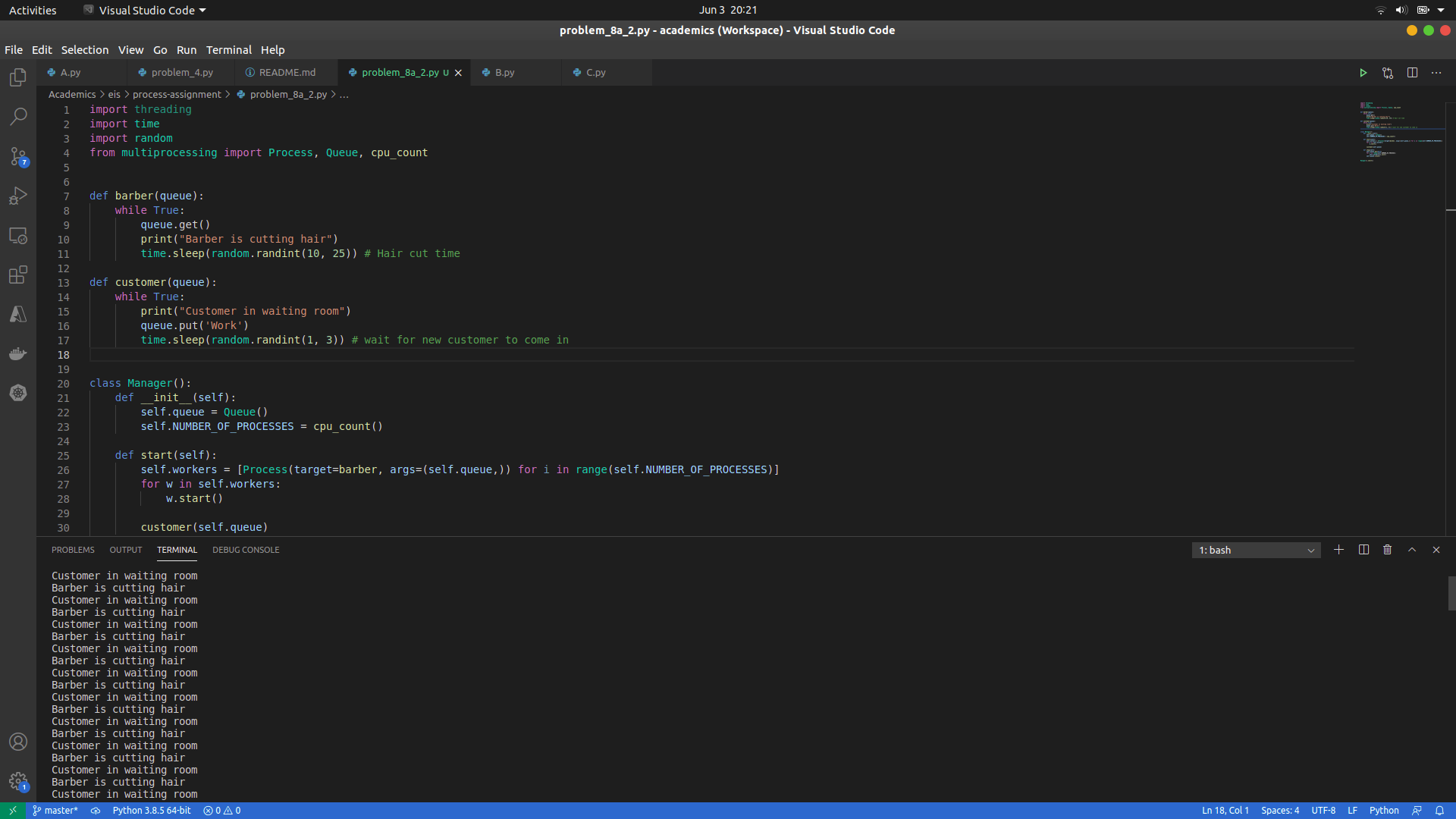This screenshot has width=1456, height=819.
Task: Open Visual Studio Code app menu in top bar
Action: (145, 10)
